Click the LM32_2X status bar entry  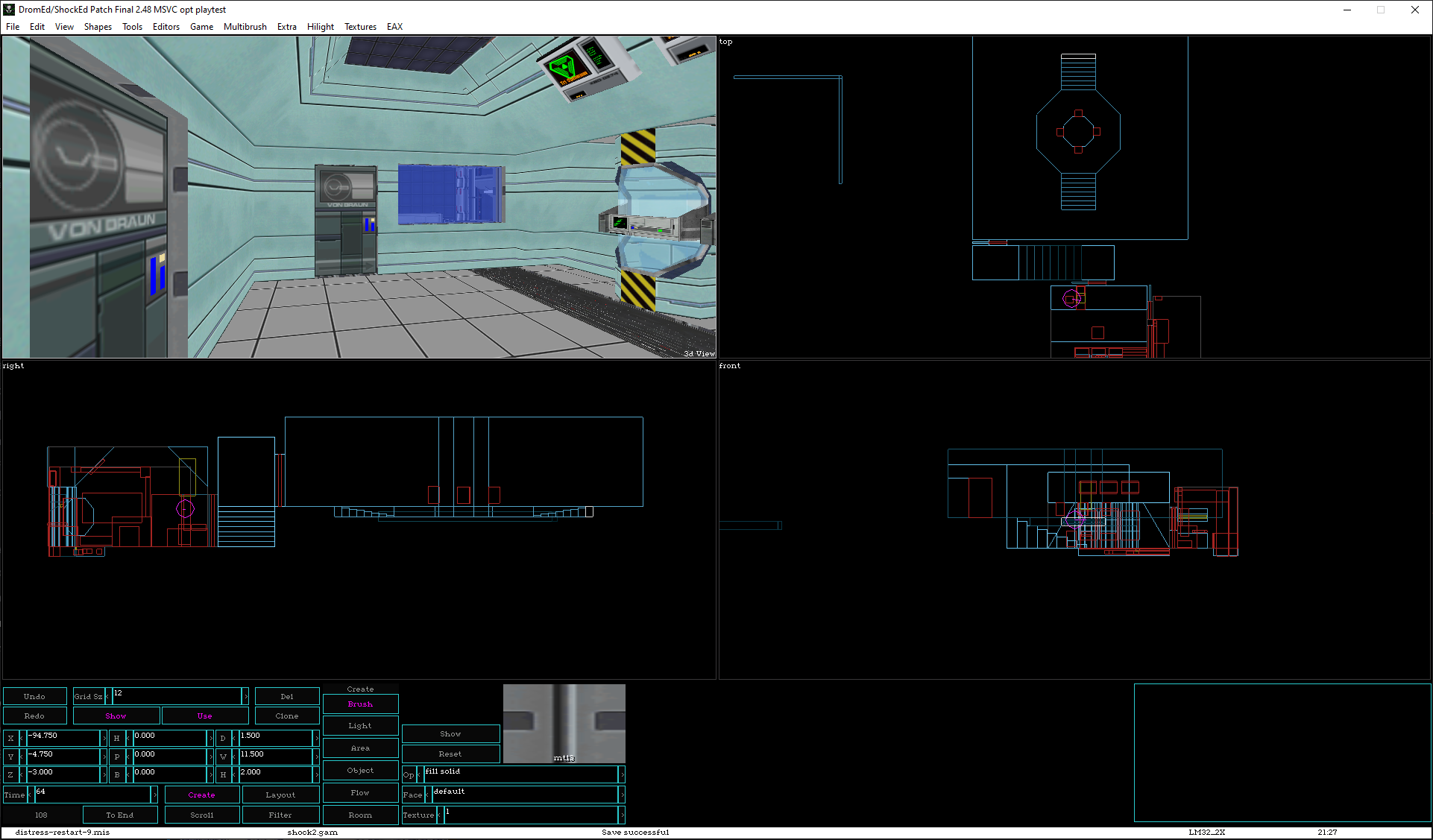(x=1206, y=832)
